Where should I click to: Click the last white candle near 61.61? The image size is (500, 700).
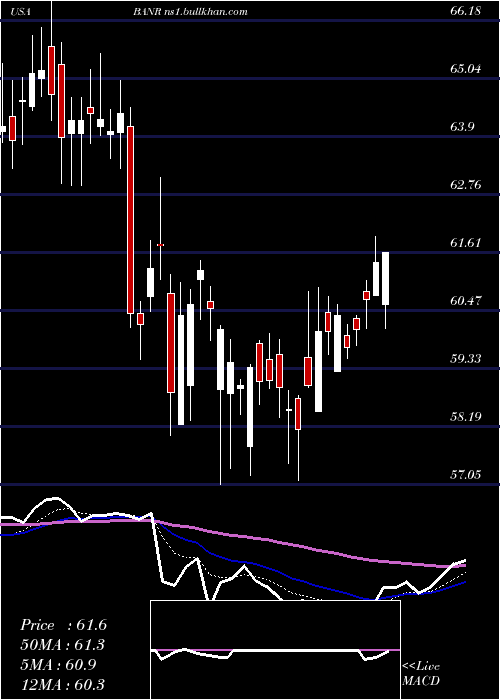[x=385, y=279]
